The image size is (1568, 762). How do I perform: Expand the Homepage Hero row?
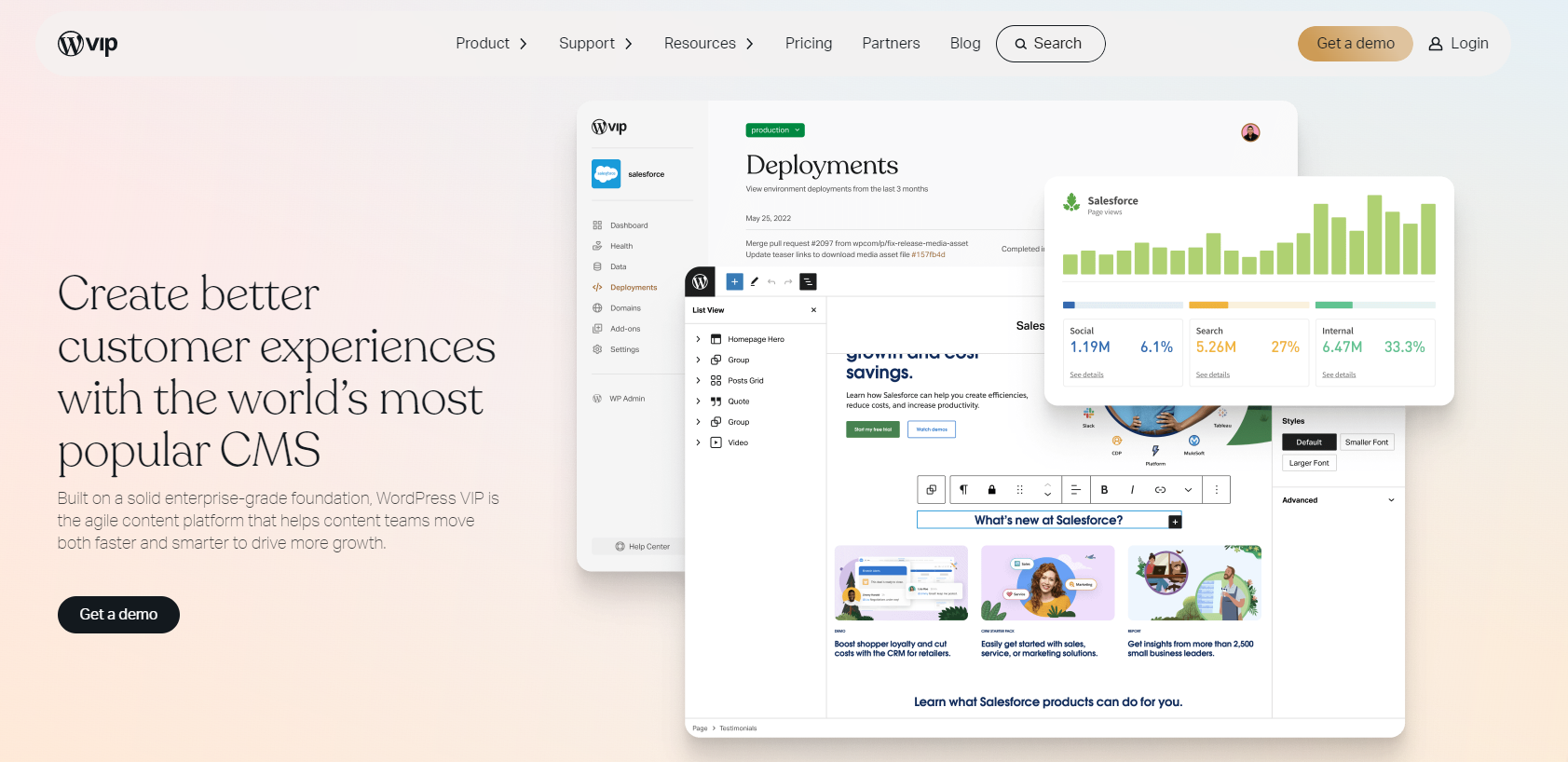(698, 339)
